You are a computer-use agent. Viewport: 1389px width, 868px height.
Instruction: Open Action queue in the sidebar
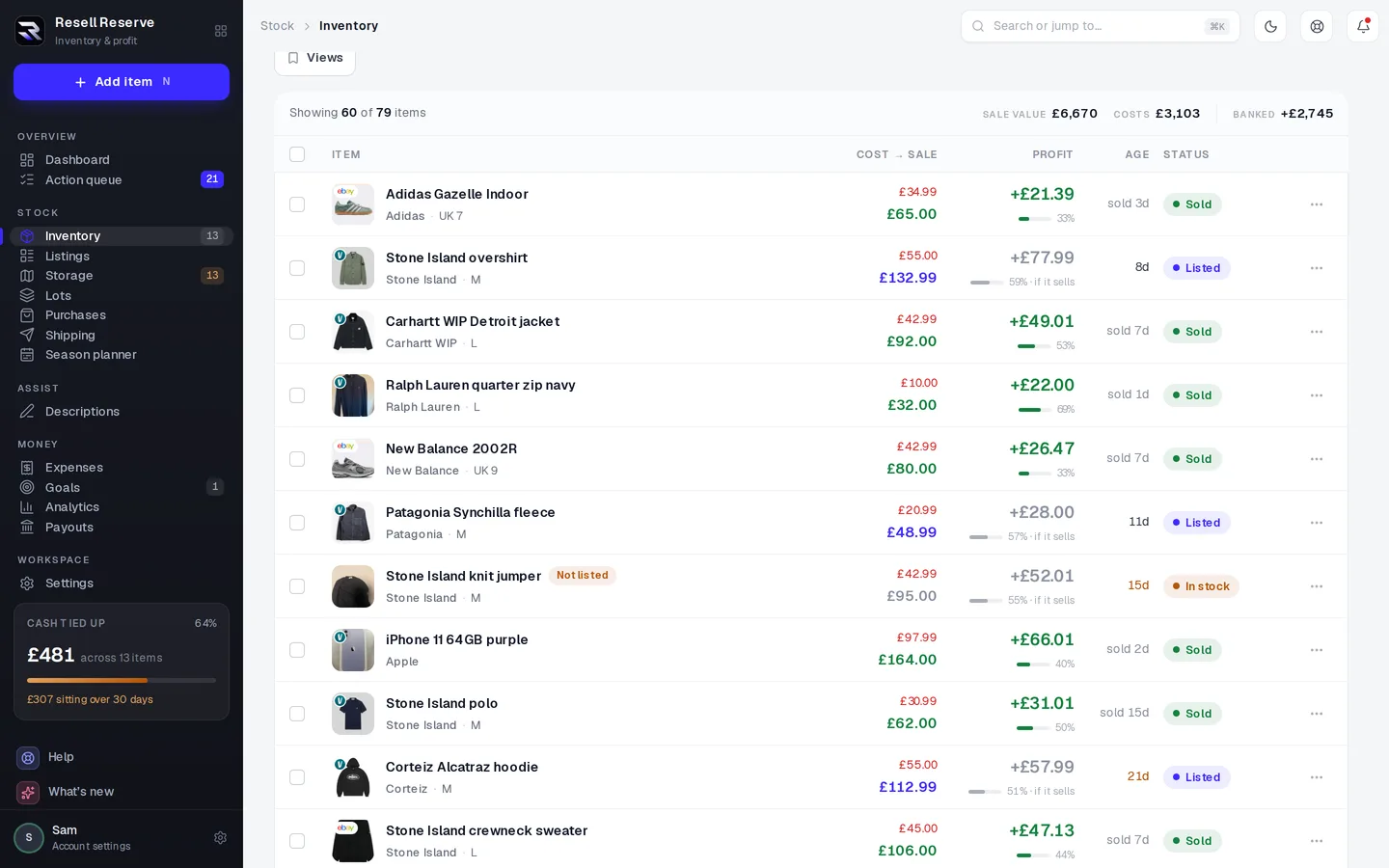[122, 180]
